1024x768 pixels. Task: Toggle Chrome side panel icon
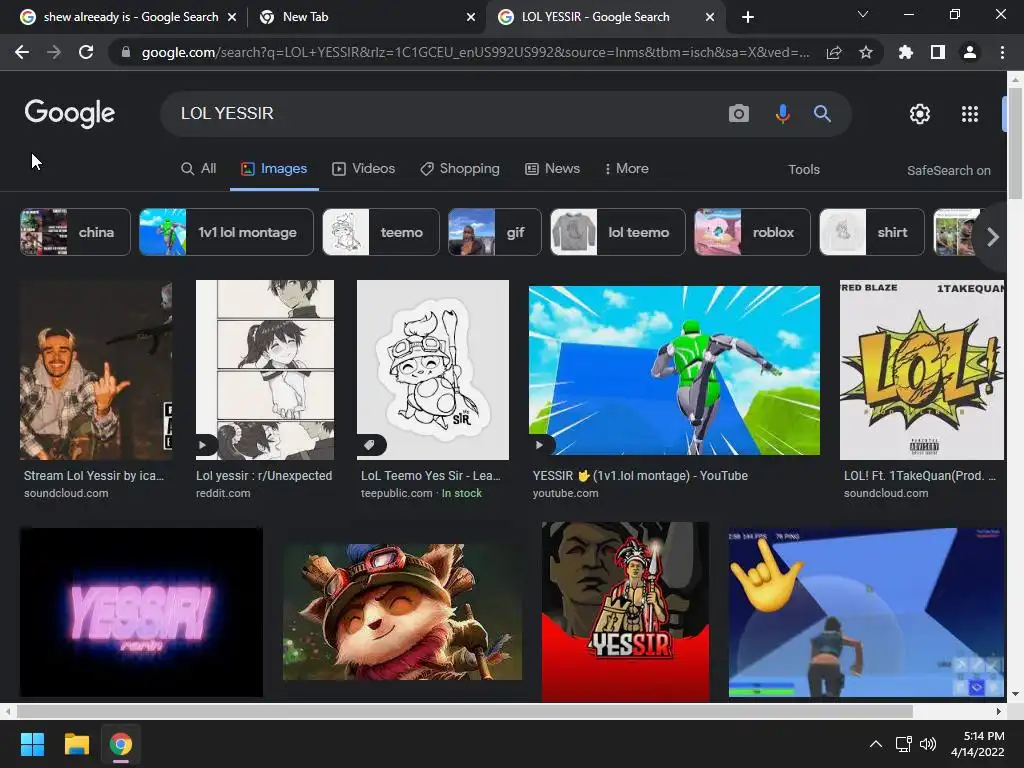tap(938, 52)
